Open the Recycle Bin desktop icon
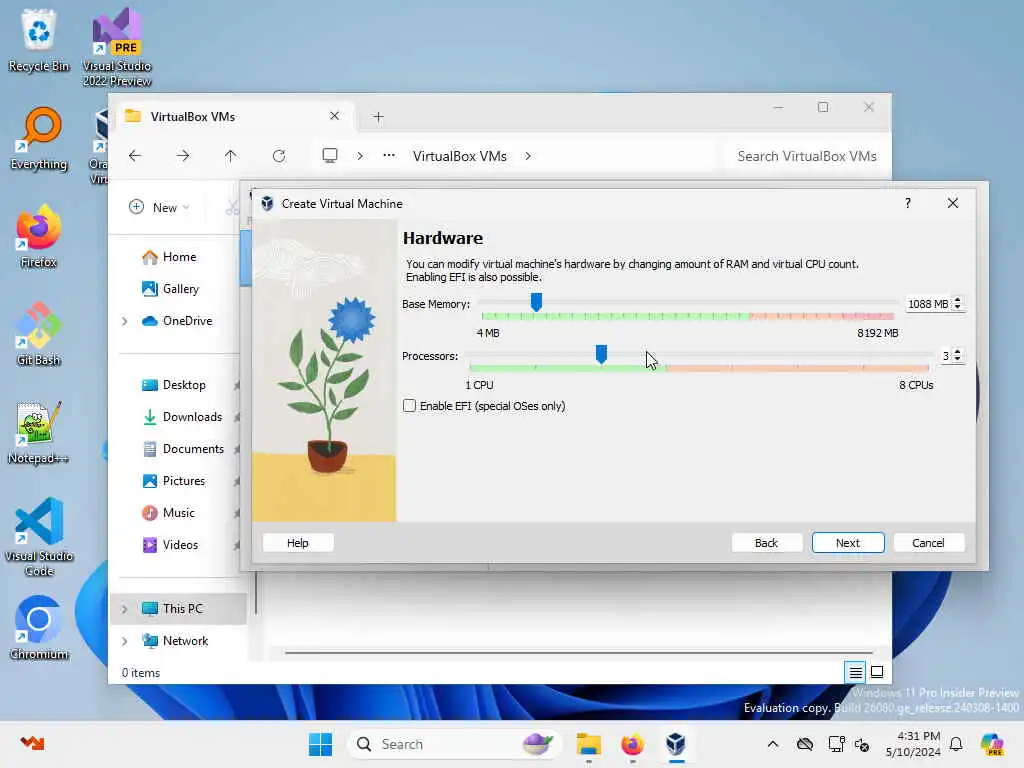1024x768 pixels. (39, 40)
